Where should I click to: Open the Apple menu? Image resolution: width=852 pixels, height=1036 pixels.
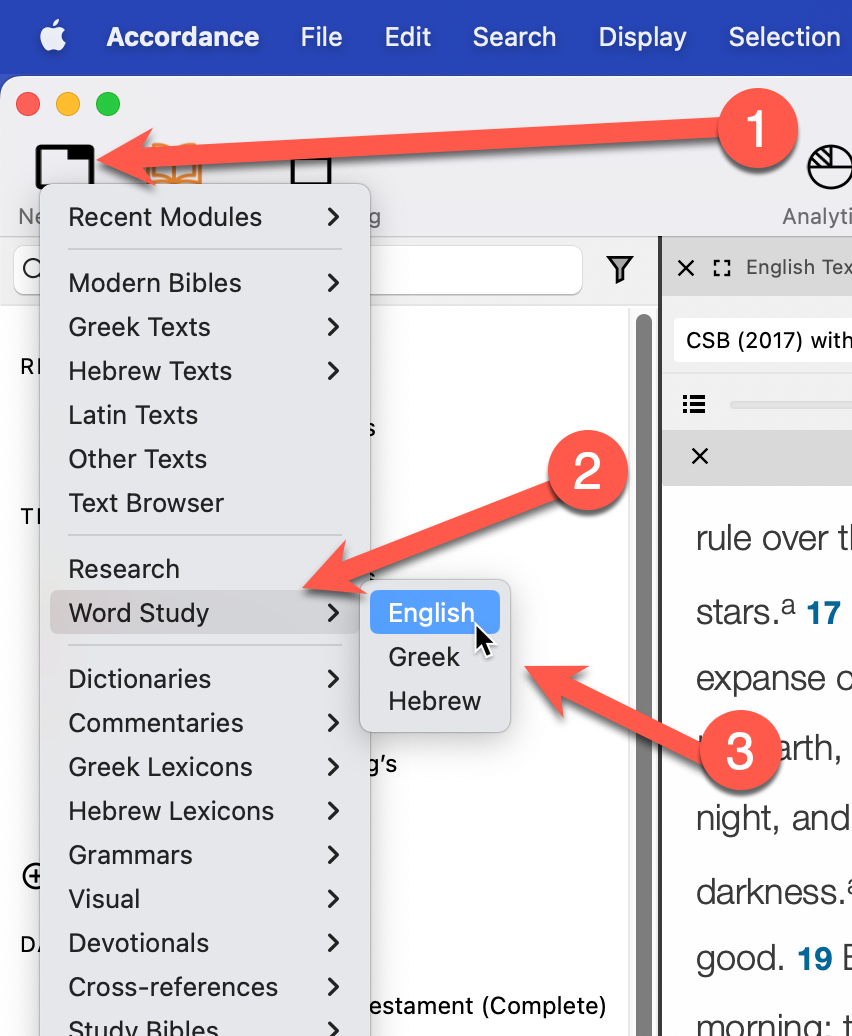pyautogui.click(x=53, y=36)
